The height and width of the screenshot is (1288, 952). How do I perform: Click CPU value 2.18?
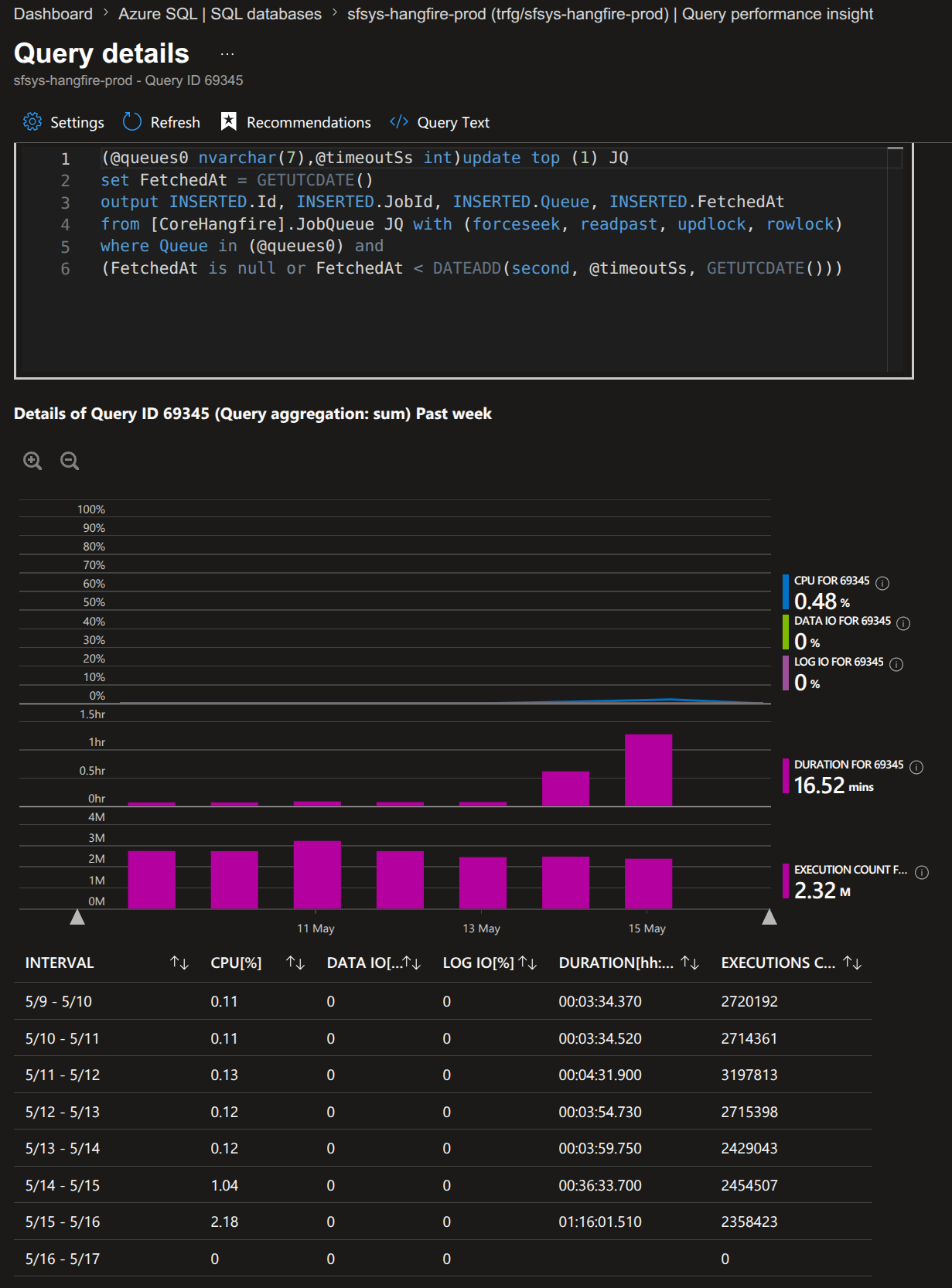(224, 1222)
